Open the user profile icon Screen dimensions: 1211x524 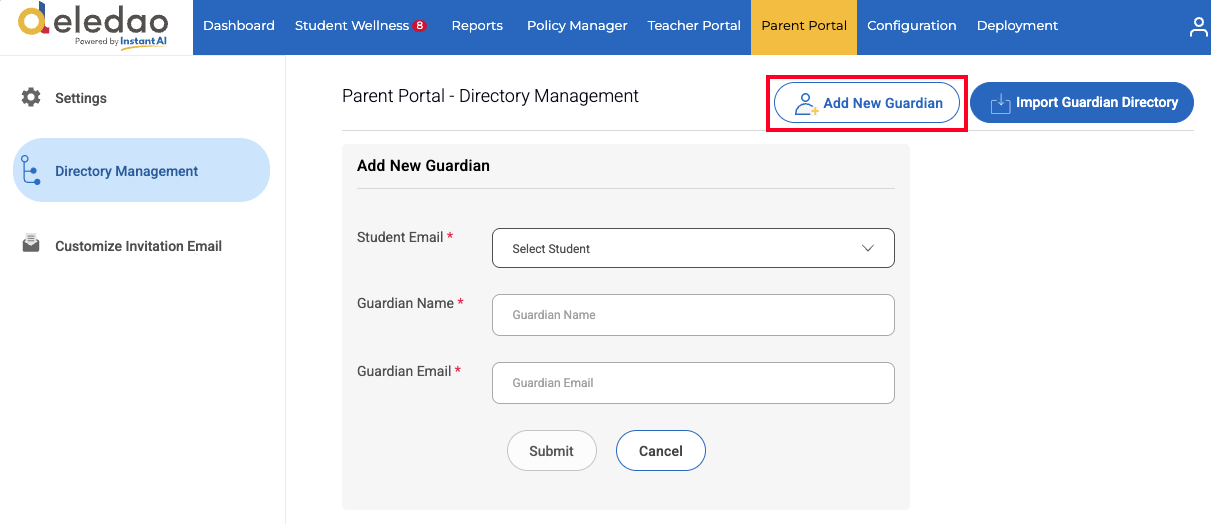coord(1198,27)
